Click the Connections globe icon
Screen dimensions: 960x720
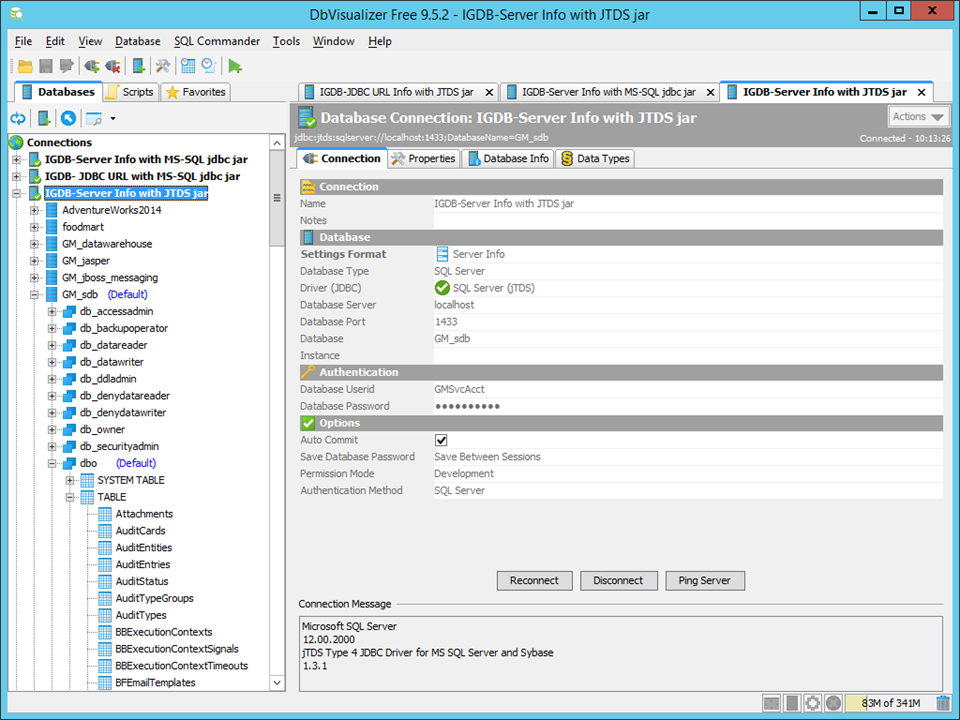17,143
